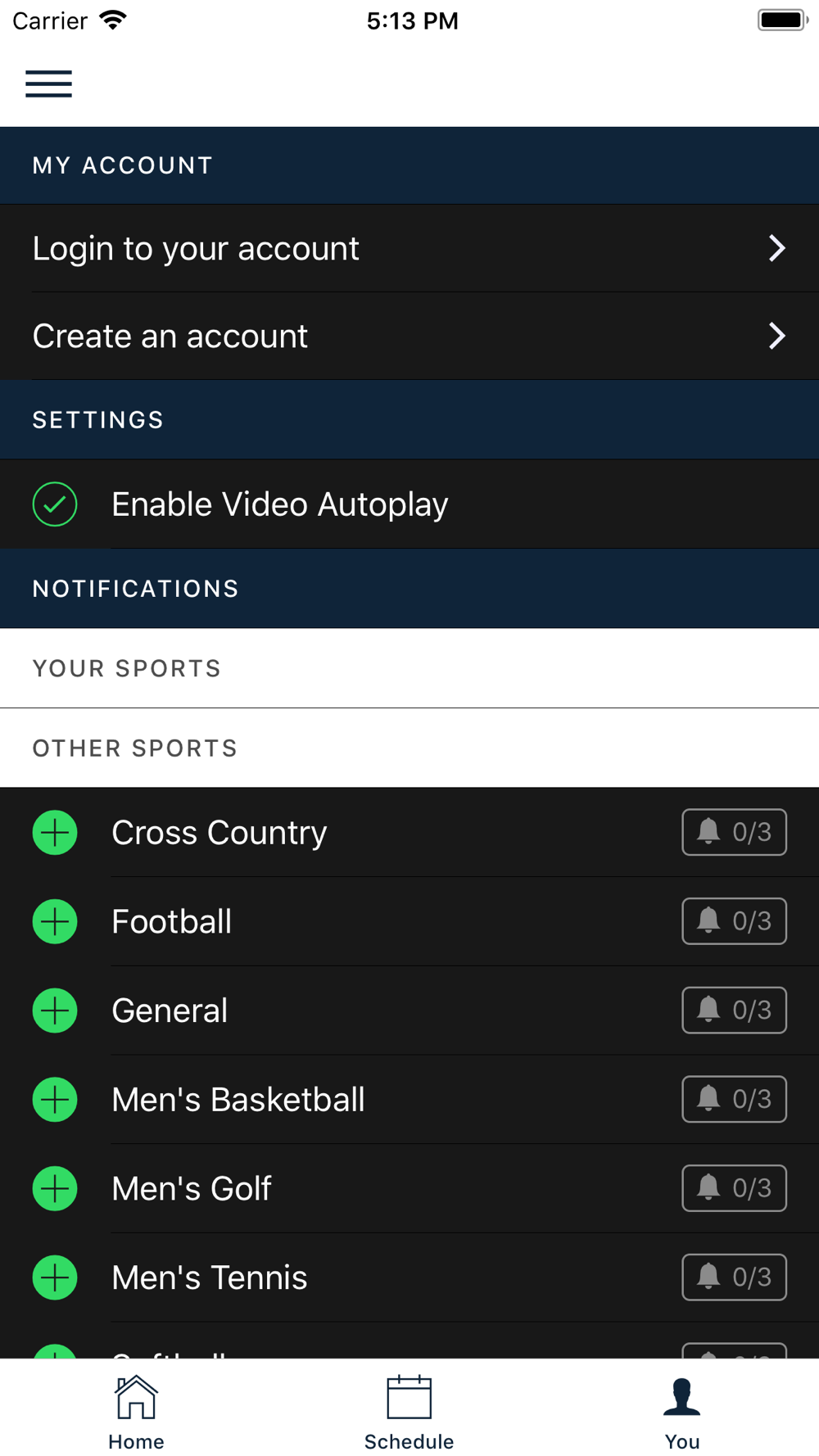Open the hamburger menu
The height and width of the screenshot is (1456, 819).
[x=48, y=84]
